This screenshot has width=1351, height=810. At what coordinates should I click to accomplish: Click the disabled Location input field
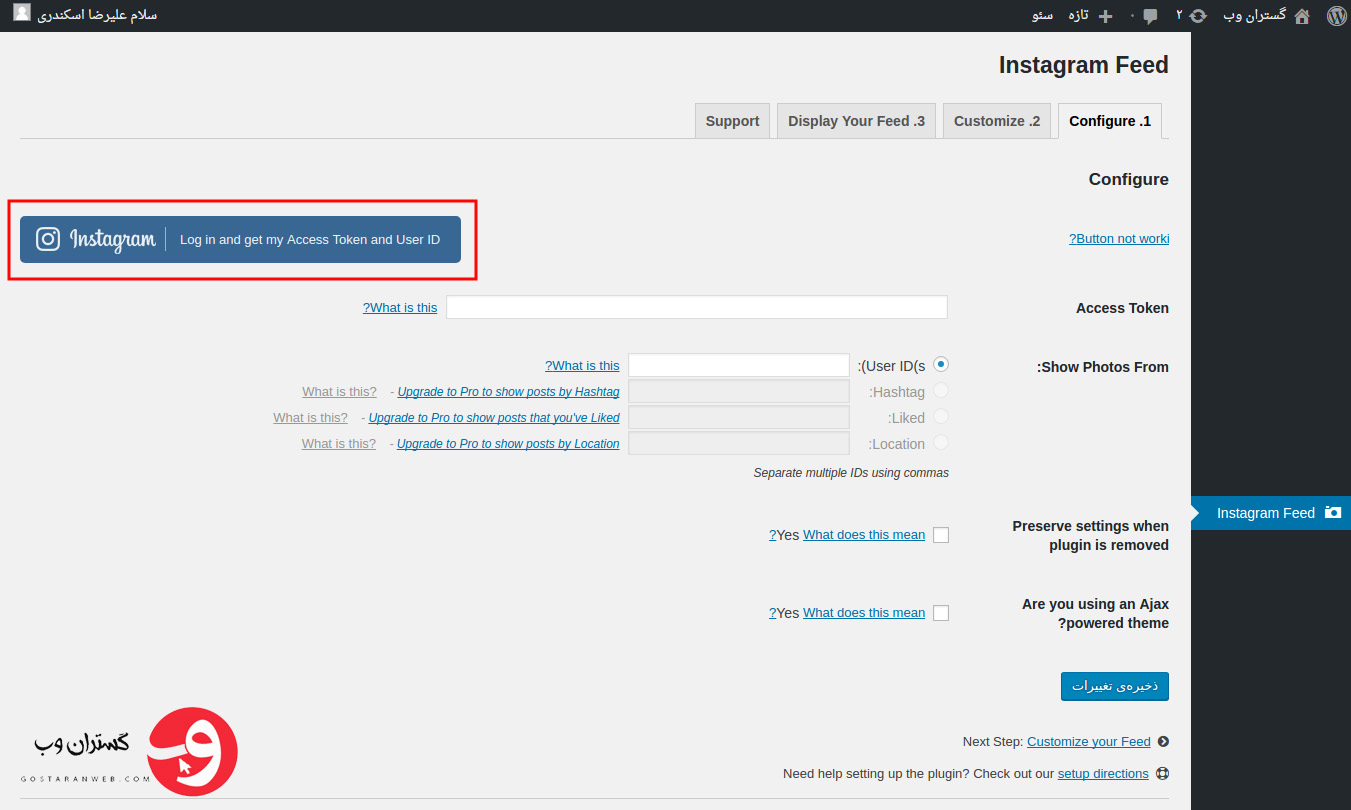pos(739,443)
